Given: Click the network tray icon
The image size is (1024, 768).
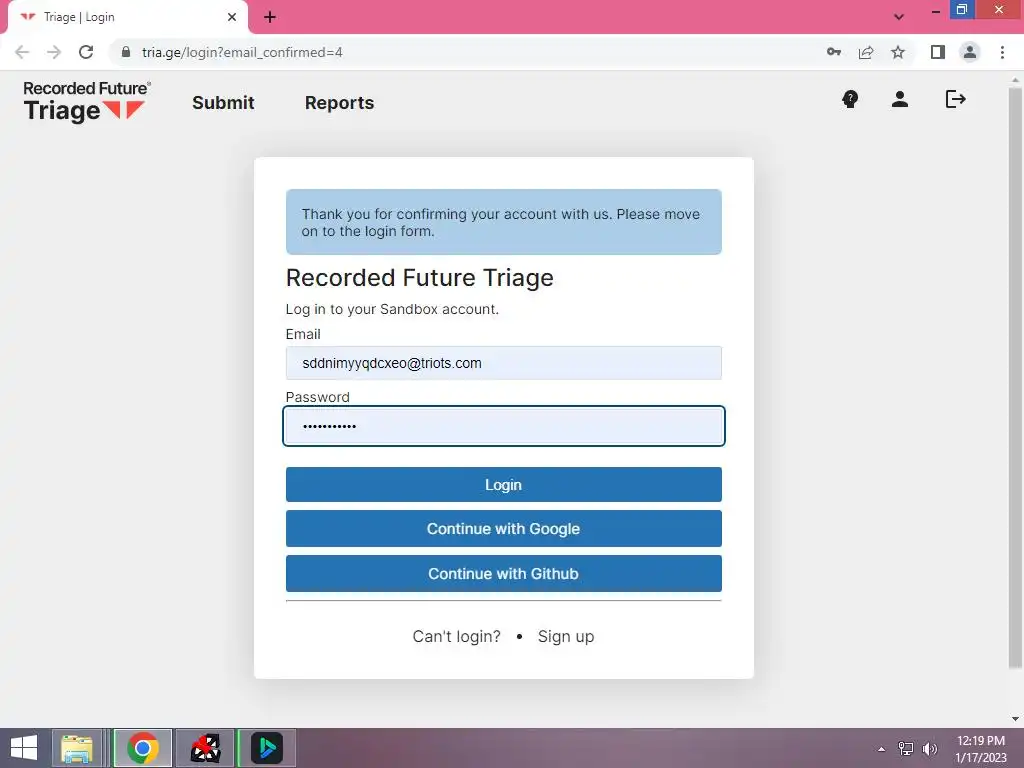Looking at the screenshot, I should [x=906, y=749].
